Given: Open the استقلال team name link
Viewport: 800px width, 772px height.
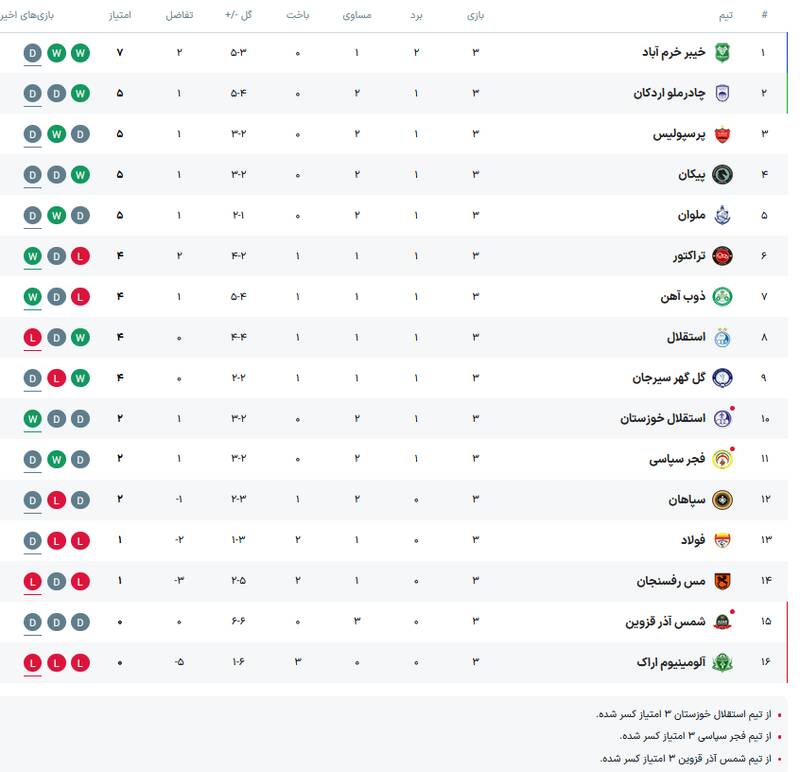Looking at the screenshot, I should pos(686,337).
